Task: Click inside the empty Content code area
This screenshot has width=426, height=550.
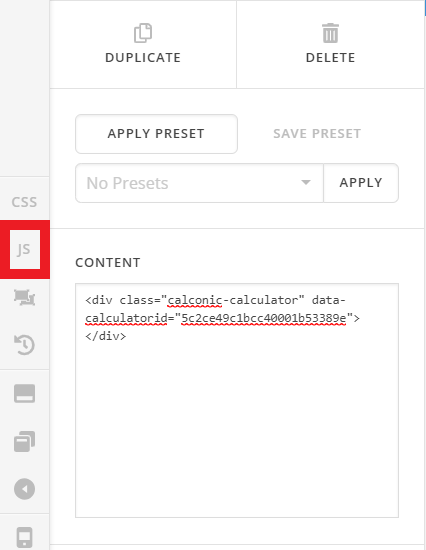Action: pyautogui.click(x=237, y=430)
